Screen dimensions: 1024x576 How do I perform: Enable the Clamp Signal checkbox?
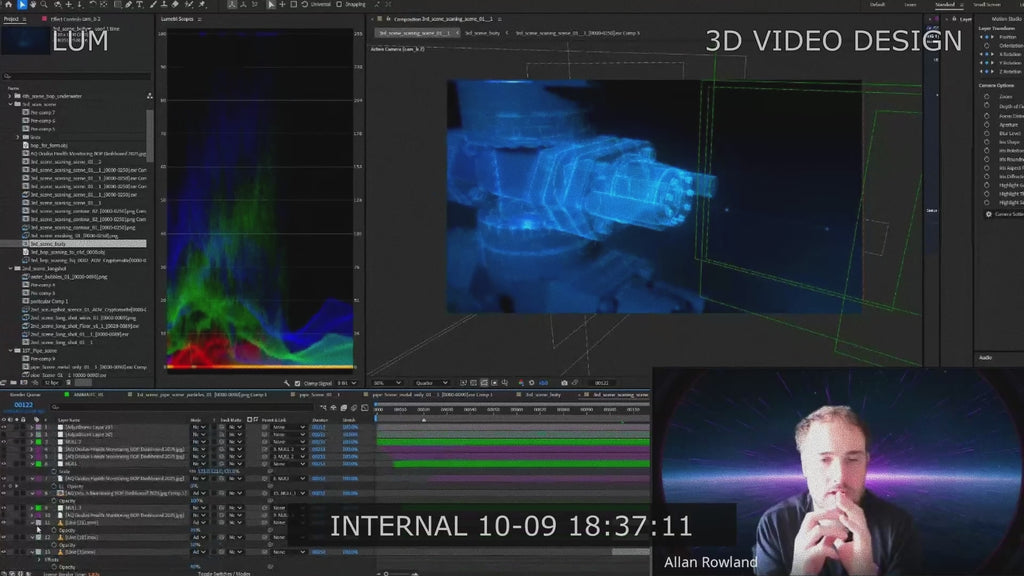(x=297, y=383)
